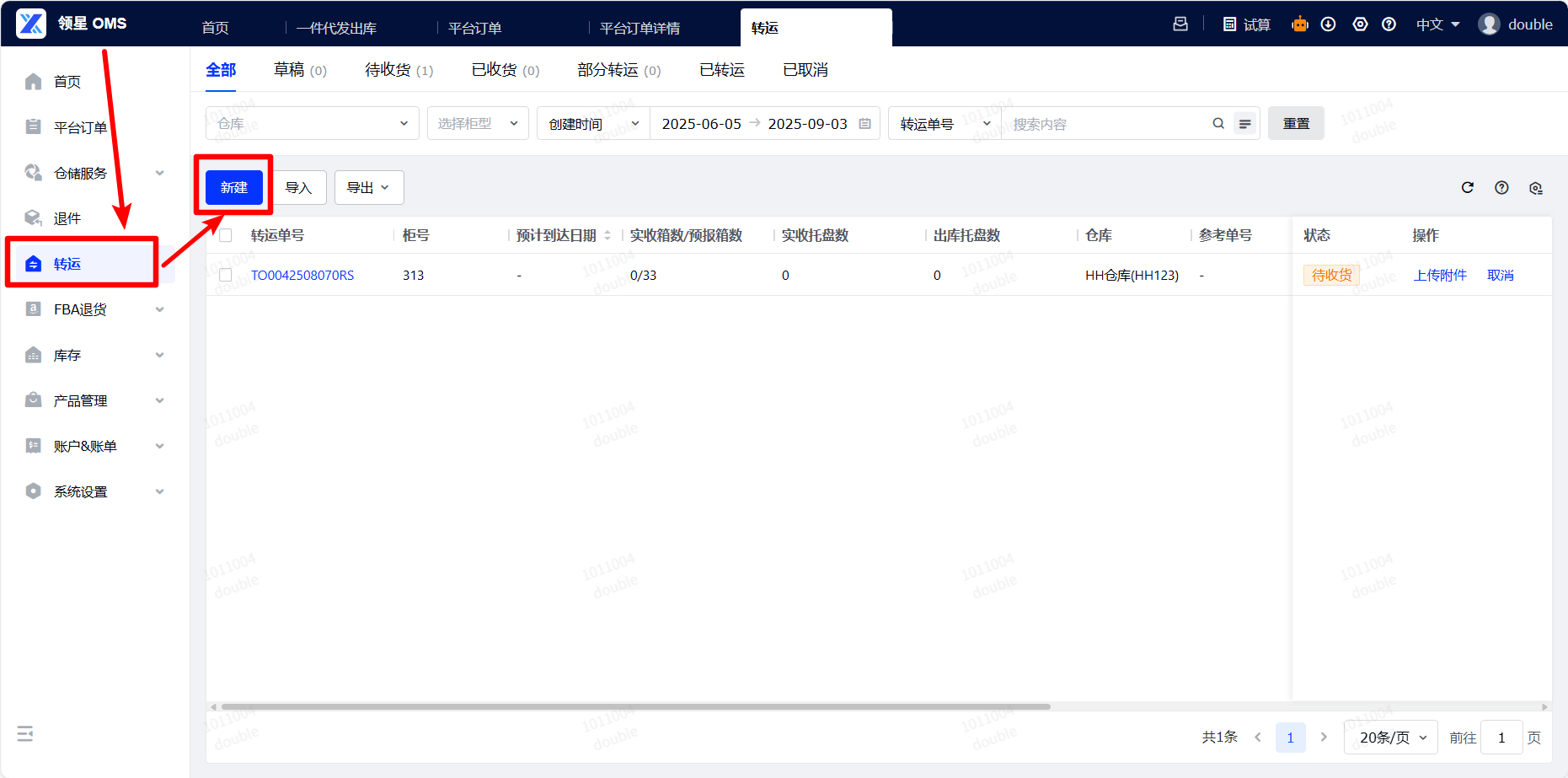Open the 选择柜型 dropdown

tap(478, 123)
